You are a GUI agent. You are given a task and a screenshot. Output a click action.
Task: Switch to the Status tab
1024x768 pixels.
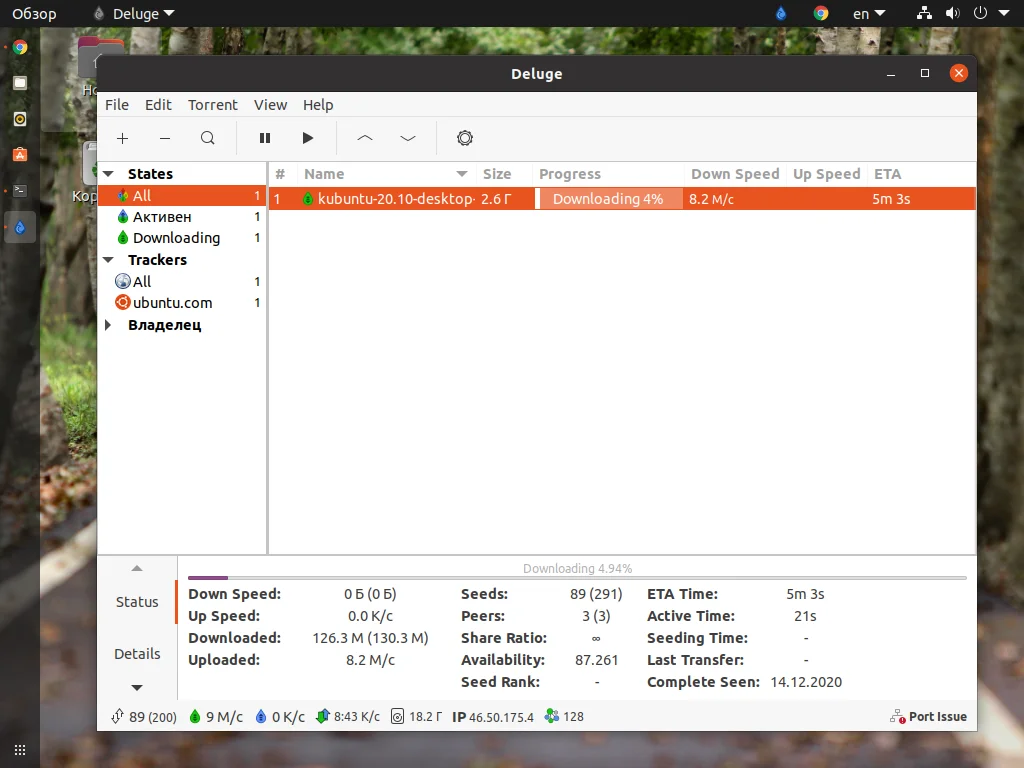137,601
